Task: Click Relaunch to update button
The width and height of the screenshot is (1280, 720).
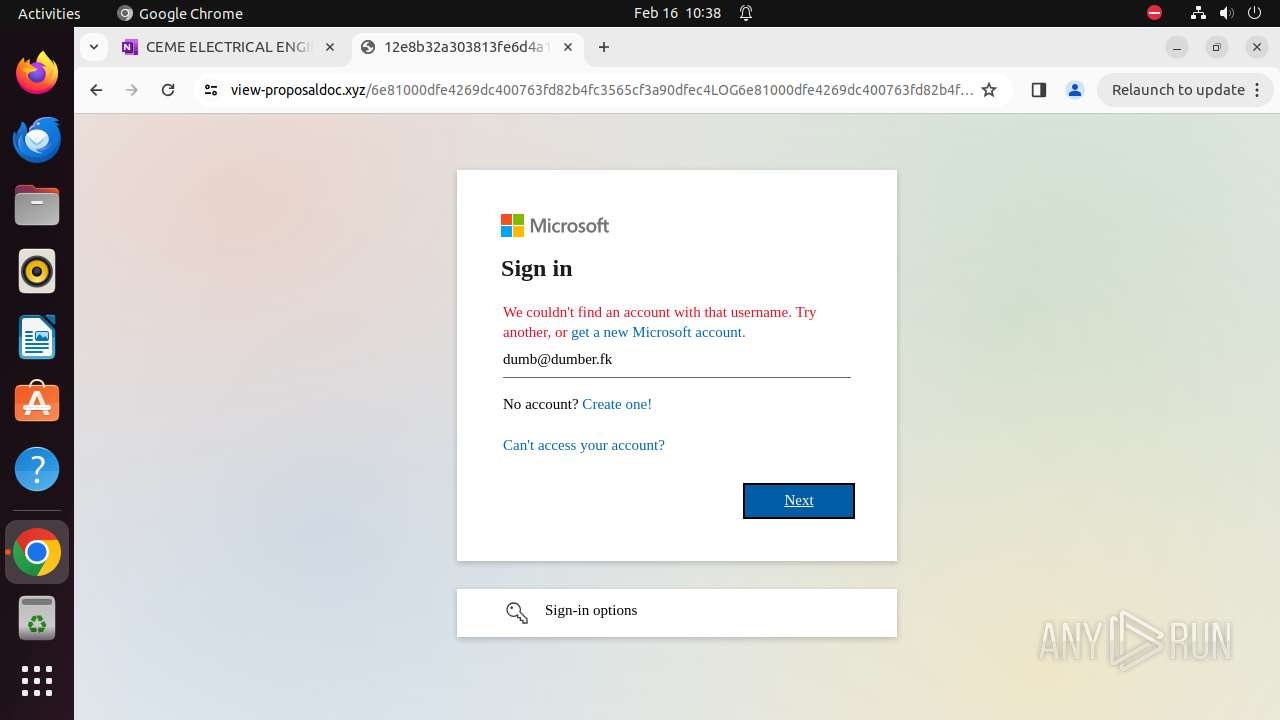Action: (x=1185, y=90)
